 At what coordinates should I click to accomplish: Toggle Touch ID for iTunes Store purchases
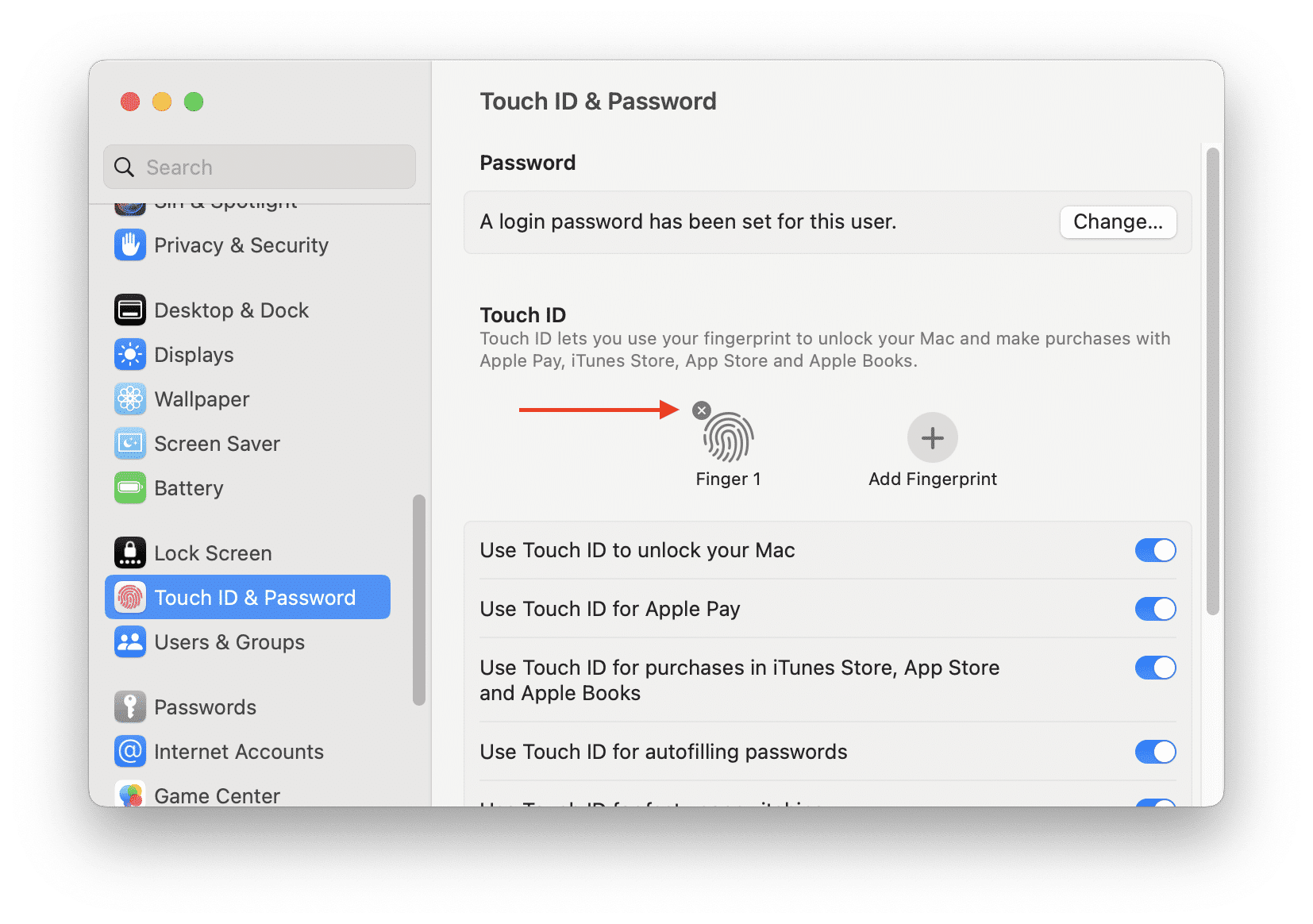(1156, 668)
